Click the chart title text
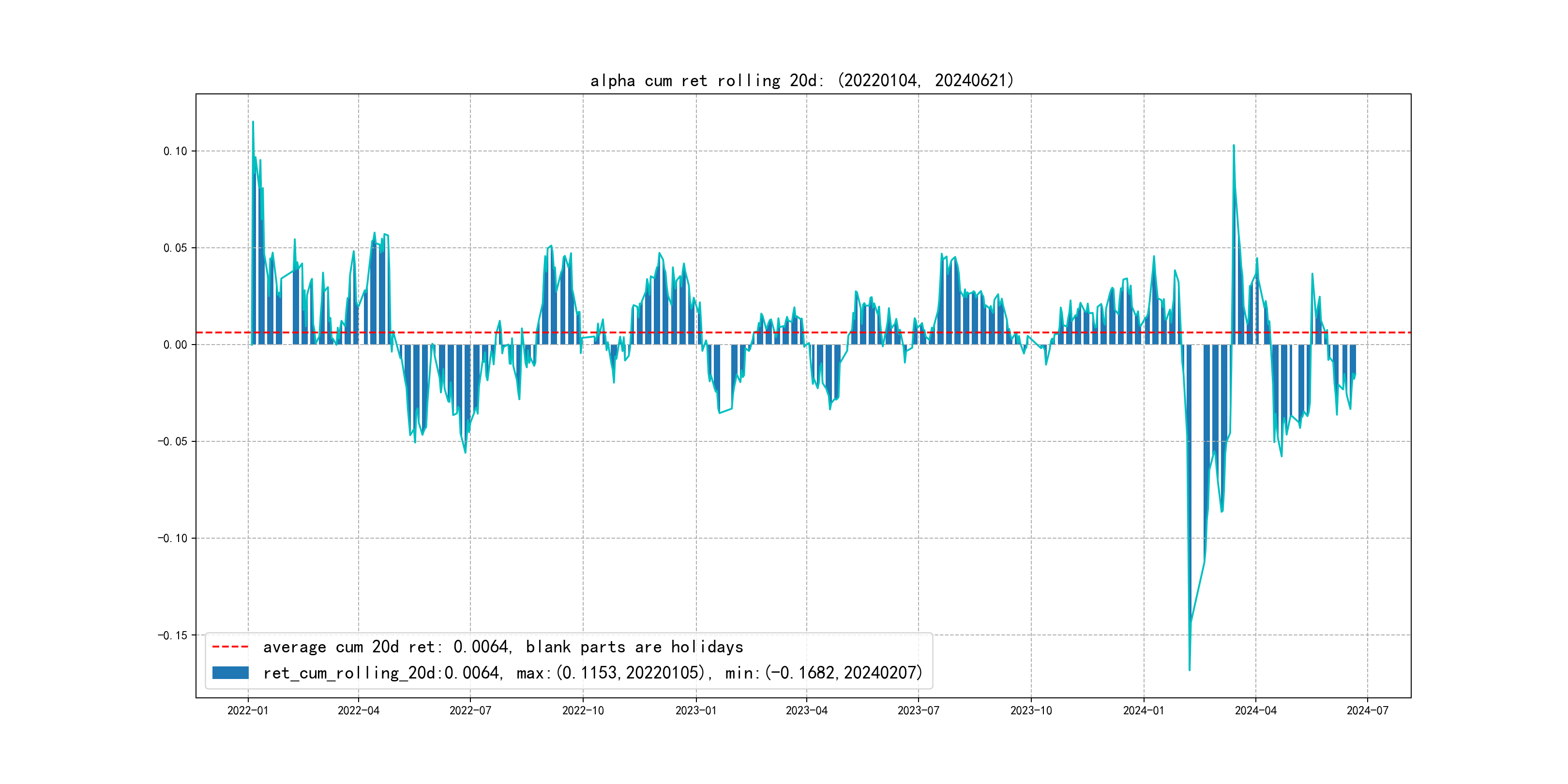Image resolution: width=1568 pixels, height=784 pixels. 802,80
